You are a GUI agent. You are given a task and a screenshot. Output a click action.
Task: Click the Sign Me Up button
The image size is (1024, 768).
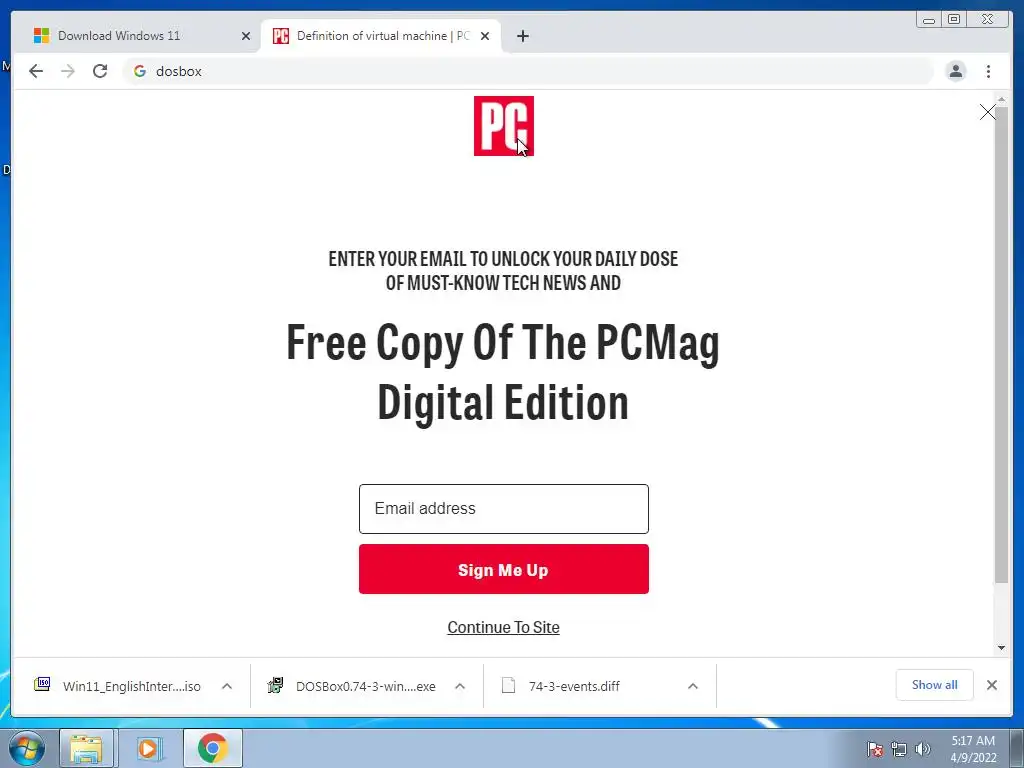click(x=504, y=569)
